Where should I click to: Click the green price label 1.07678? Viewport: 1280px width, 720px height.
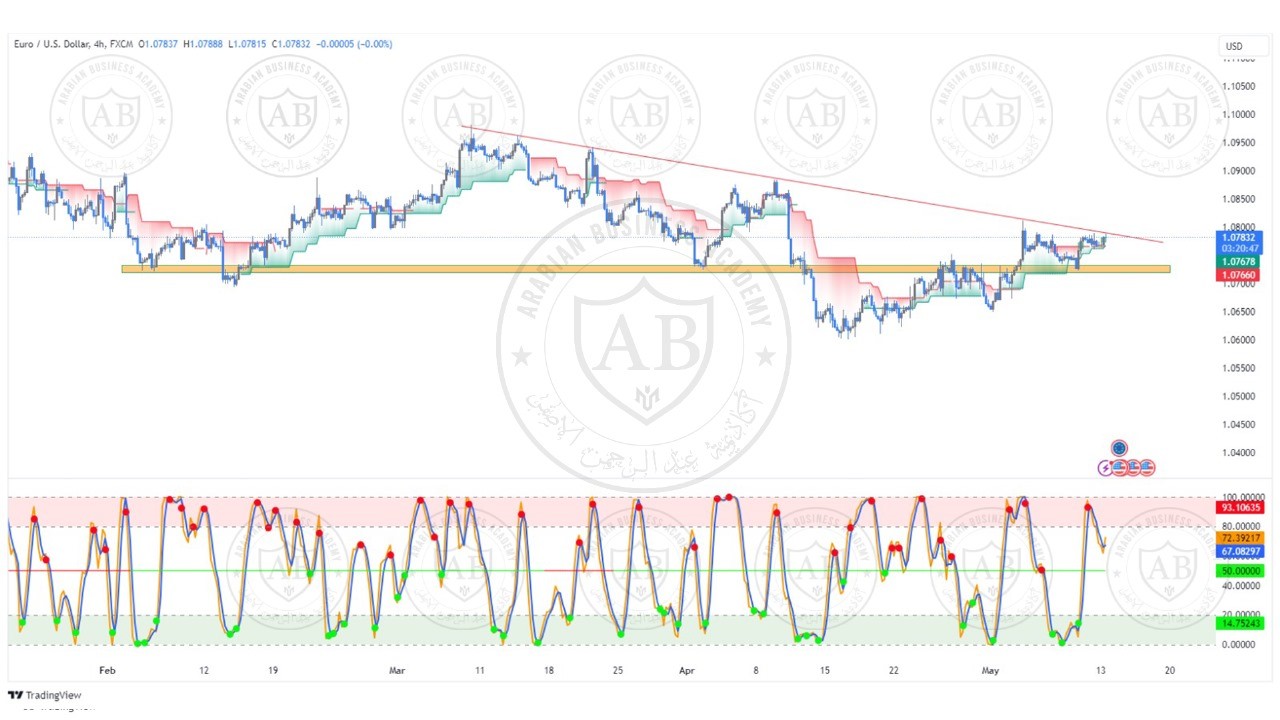click(x=1239, y=261)
